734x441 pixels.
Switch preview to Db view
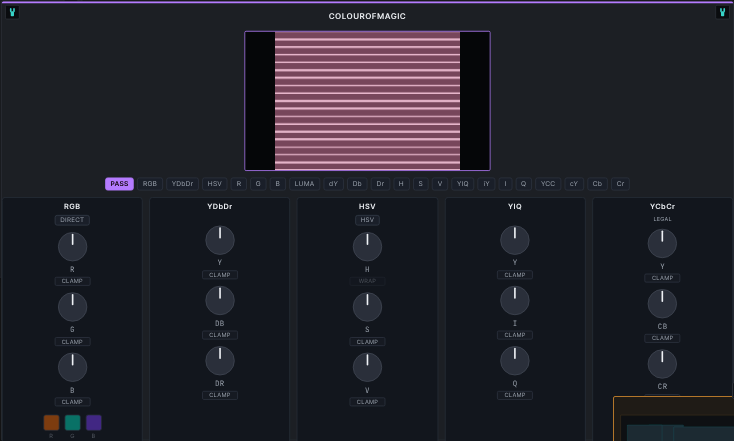pyautogui.click(x=357, y=184)
